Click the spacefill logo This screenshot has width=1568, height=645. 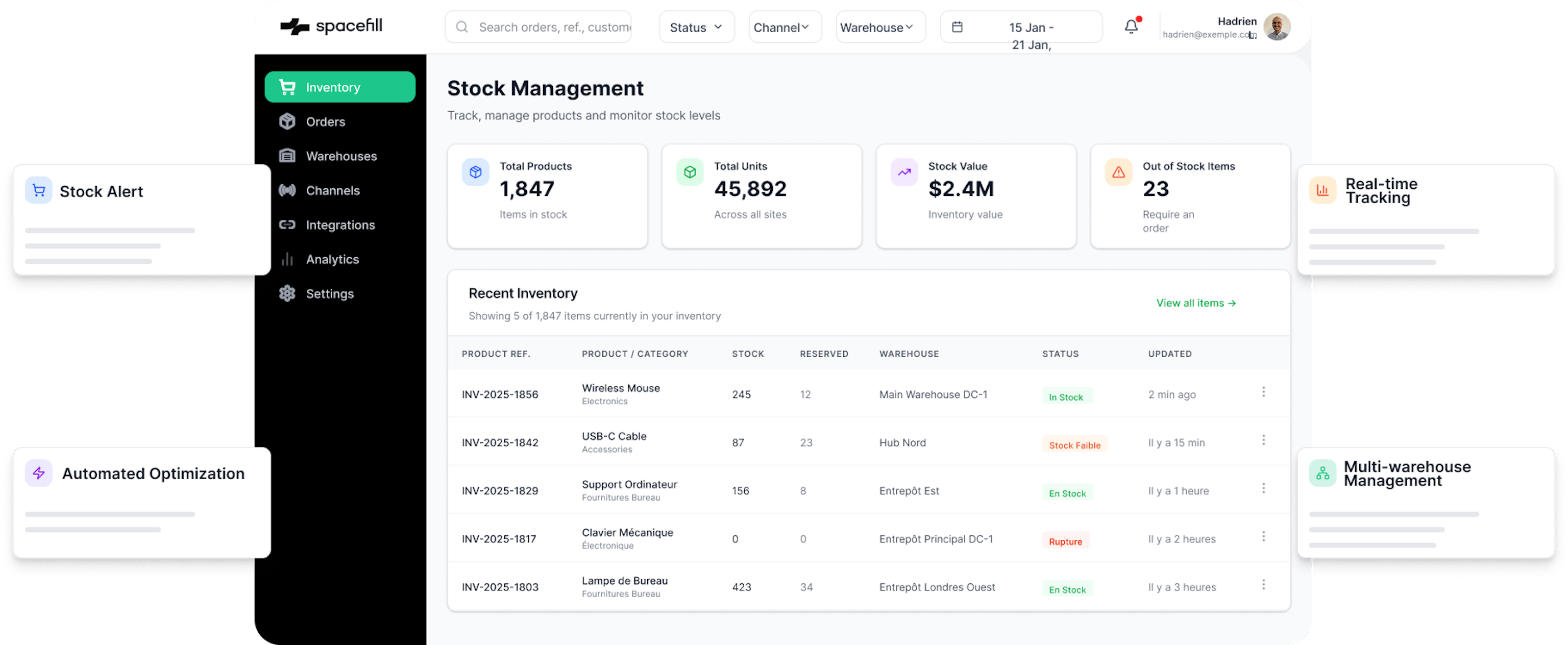(x=331, y=26)
